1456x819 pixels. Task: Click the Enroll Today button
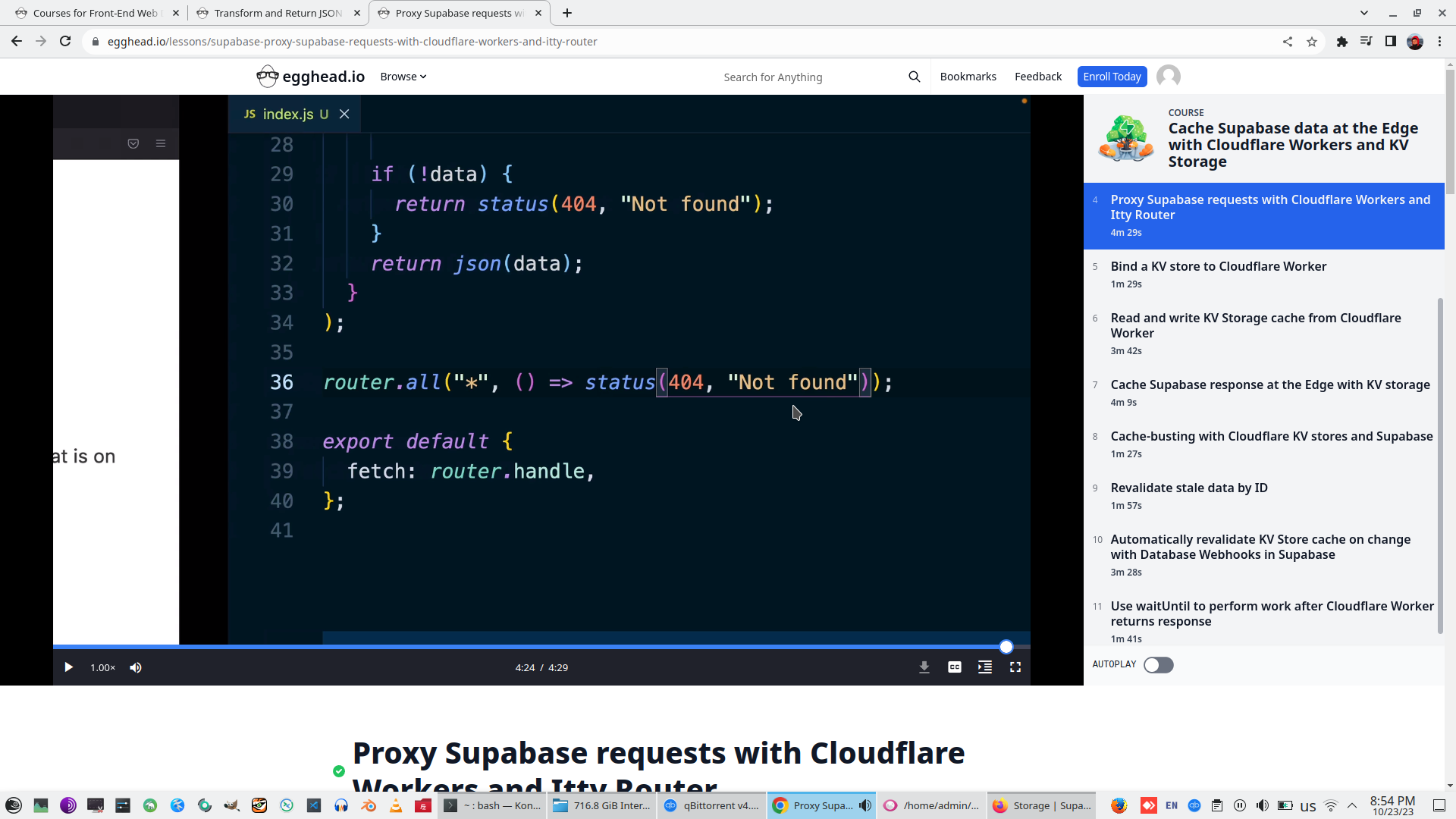coord(1112,77)
